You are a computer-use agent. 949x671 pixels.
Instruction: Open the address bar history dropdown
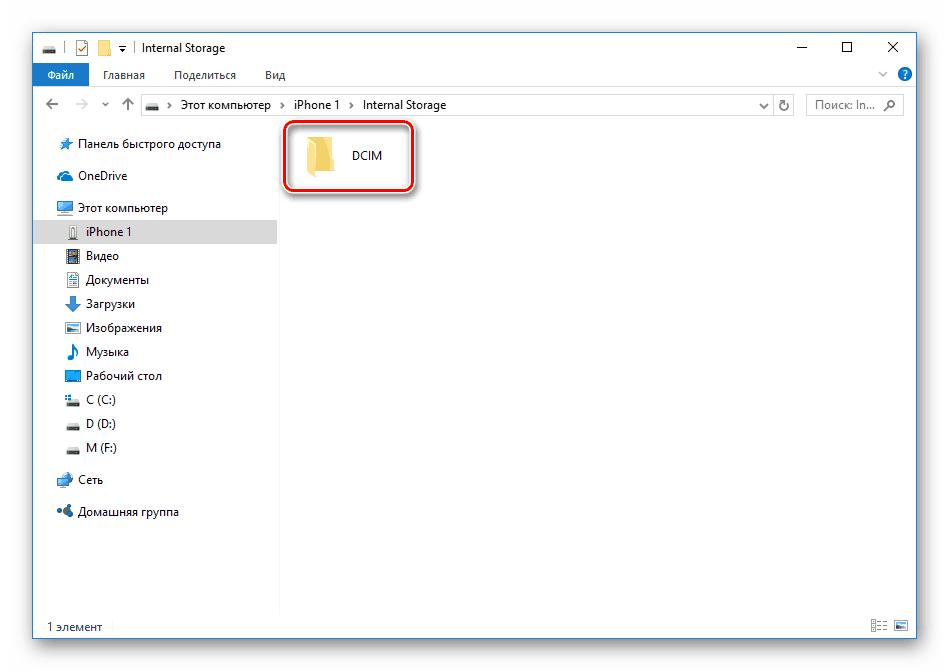pos(764,105)
